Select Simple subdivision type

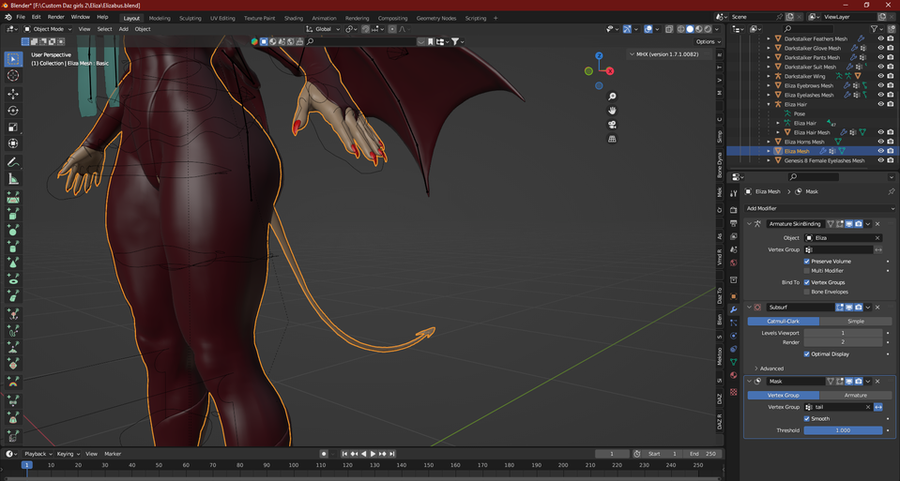tap(855, 321)
